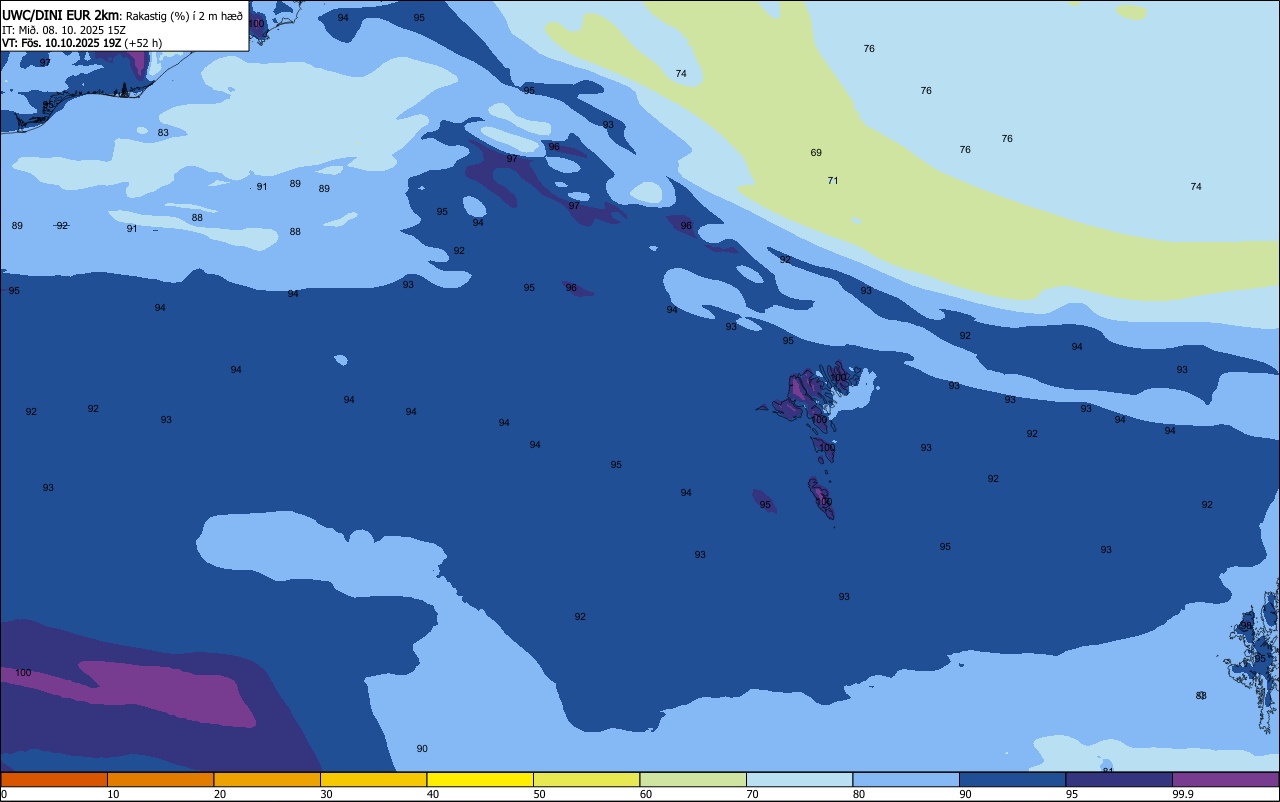Viewport: 1280px width, 802px height.
Task: Click the 'VT: Fös. 10.10.2025 19Z (+52 h)' line
Action: coord(82,43)
